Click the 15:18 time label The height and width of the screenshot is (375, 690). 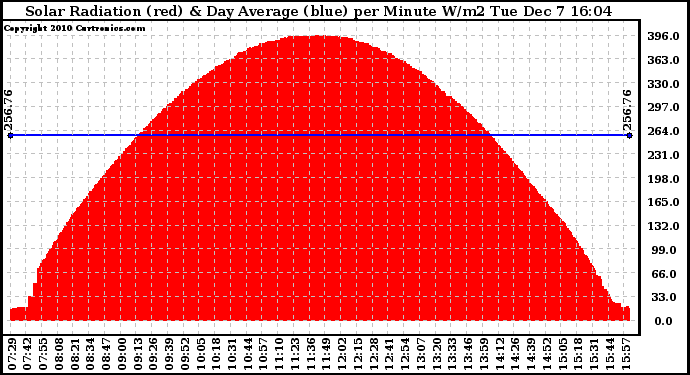pos(578,354)
